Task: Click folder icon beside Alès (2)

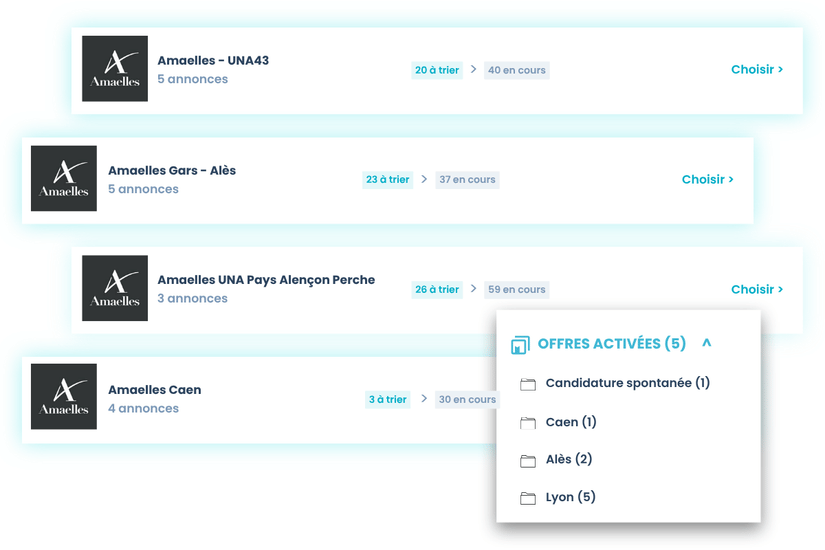Action: coord(528,461)
